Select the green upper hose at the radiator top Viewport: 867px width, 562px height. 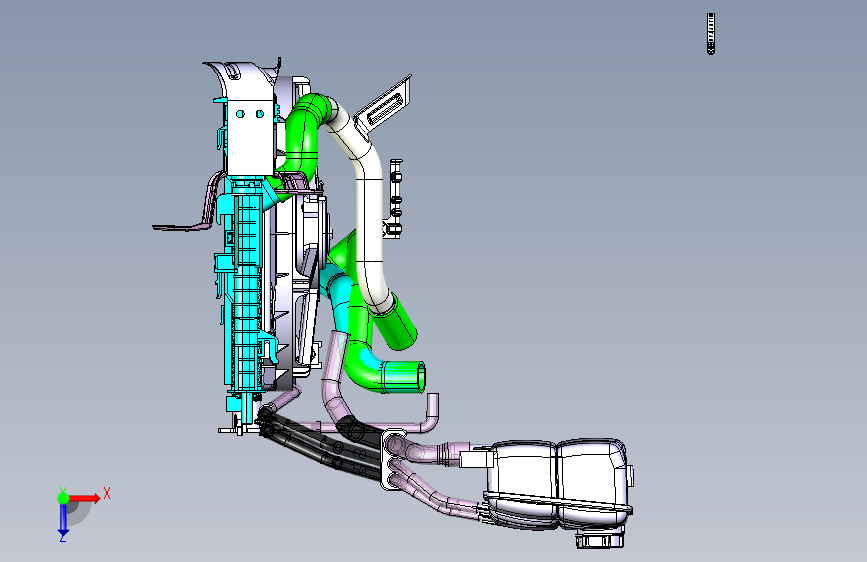click(303, 138)
